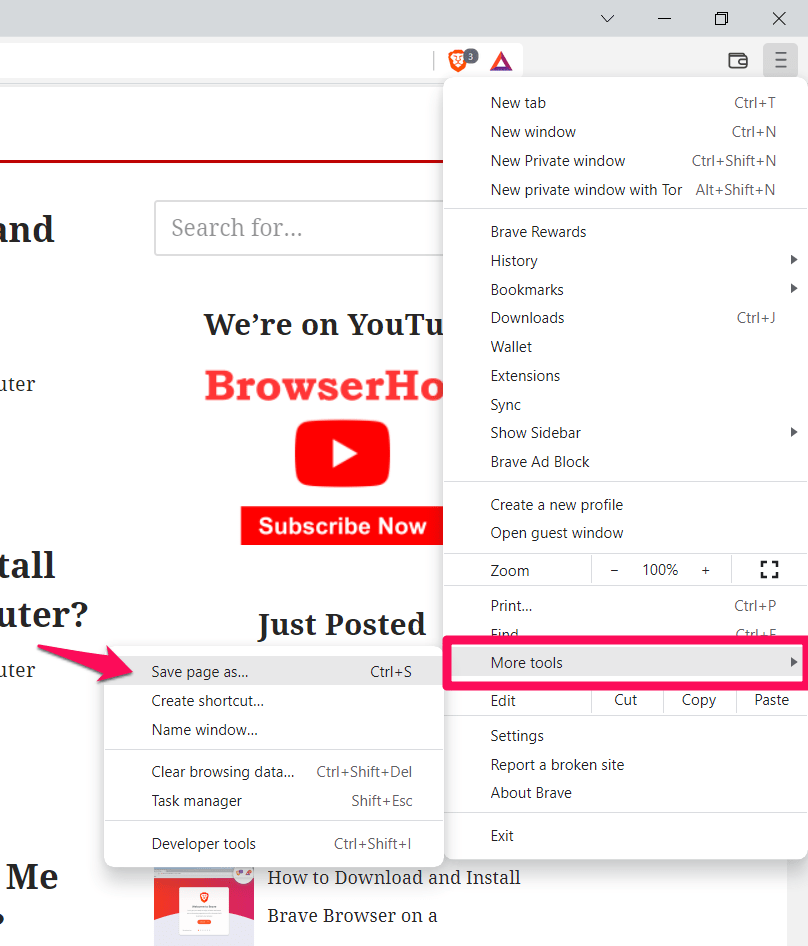
Task: Open the article thumbnail image
Action: (204, 906)
